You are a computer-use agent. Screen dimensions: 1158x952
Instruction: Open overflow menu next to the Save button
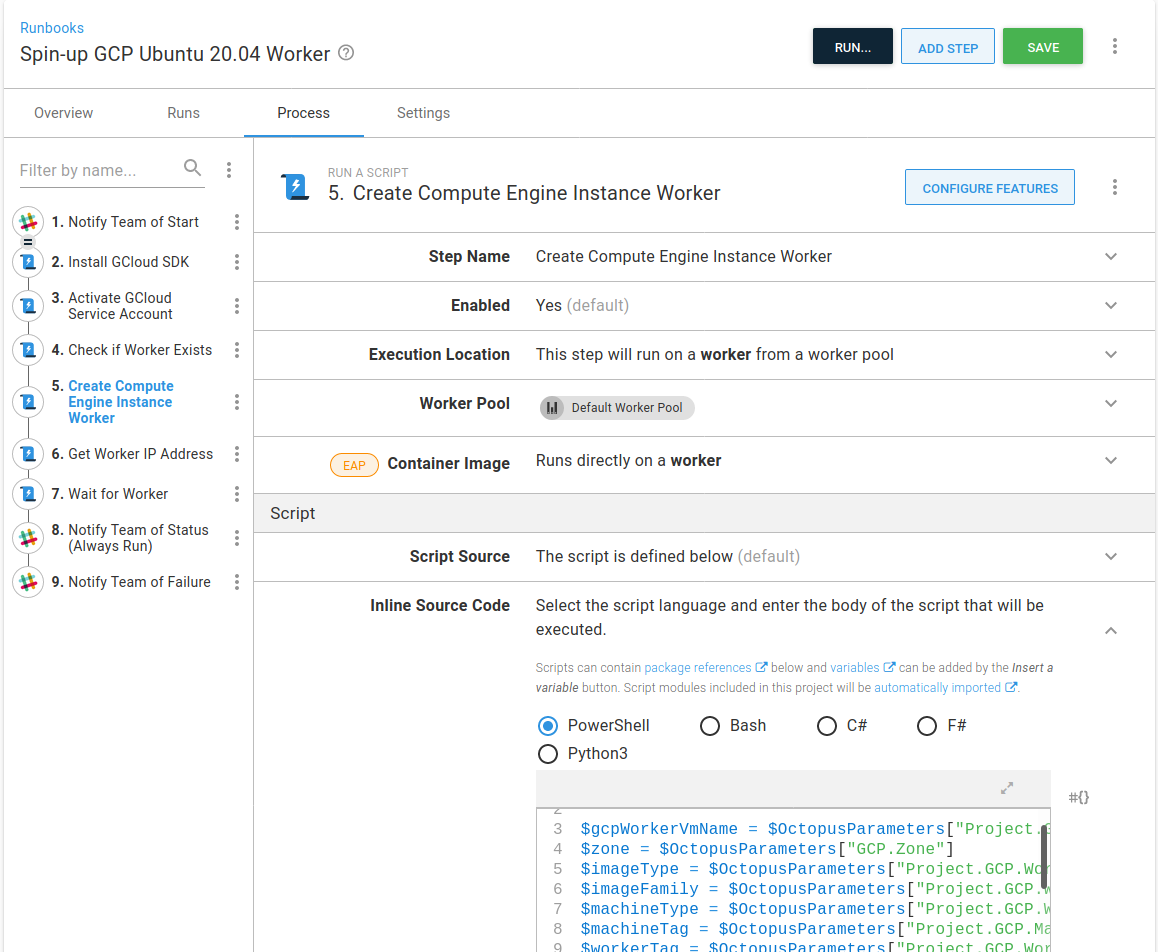pos(1115,47)
